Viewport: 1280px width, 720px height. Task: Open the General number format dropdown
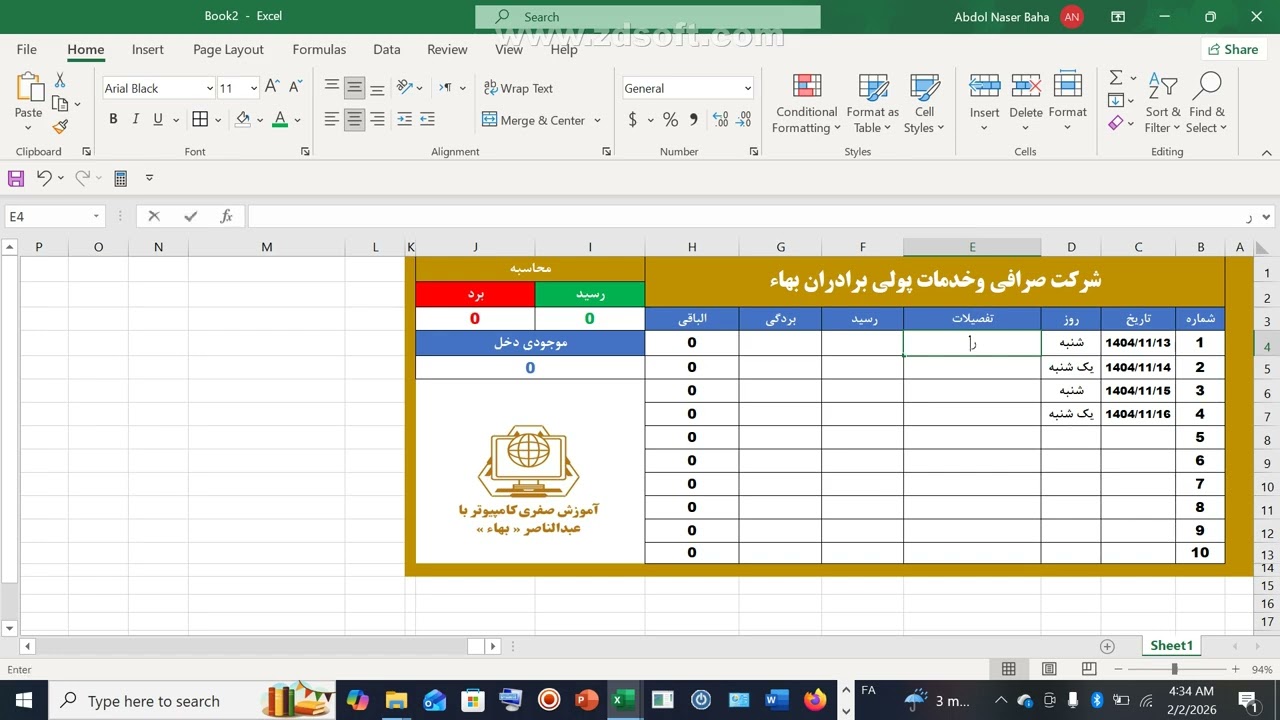[x=747, y=88]
